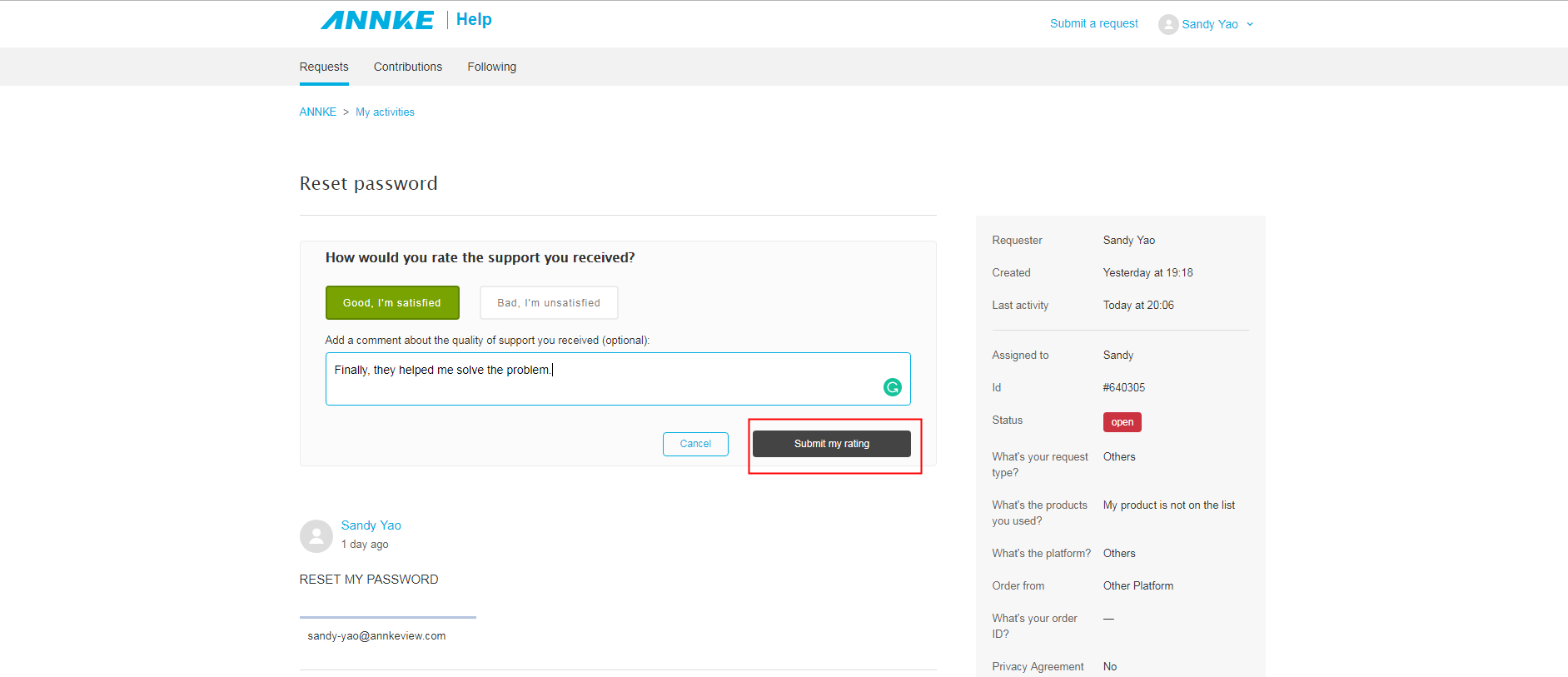This screenshot has height=677, width=1568.
Task: Click Today at 20:06 last activity
Action: 1138,305
